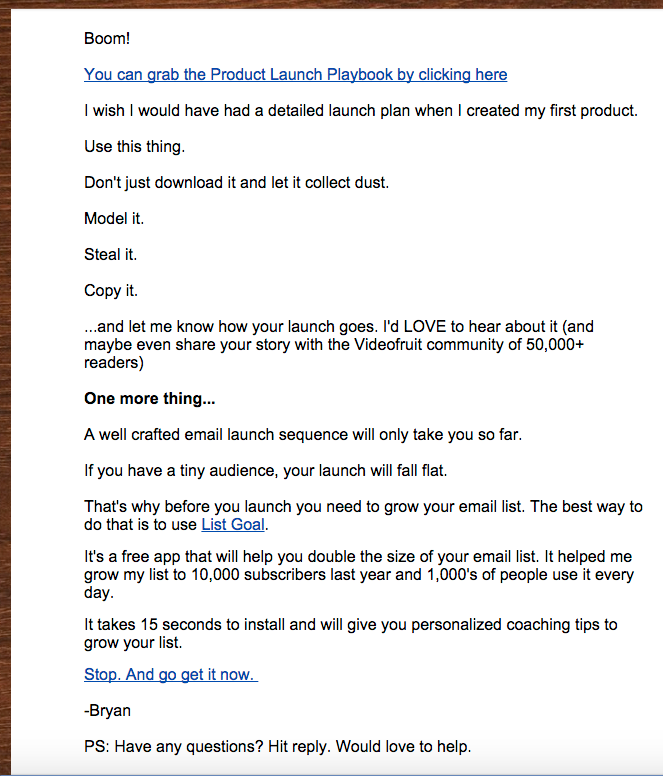
Task: Click the paragraph about 10,000 subscribers
Action: (359, 575)
